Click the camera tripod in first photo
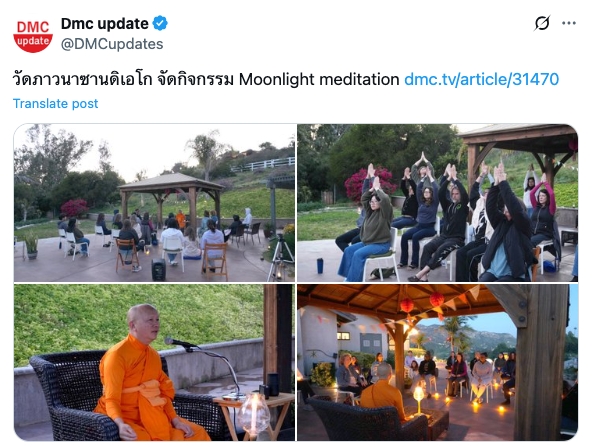594x447 pixels. pyautogui.click(x=280, y=258)
